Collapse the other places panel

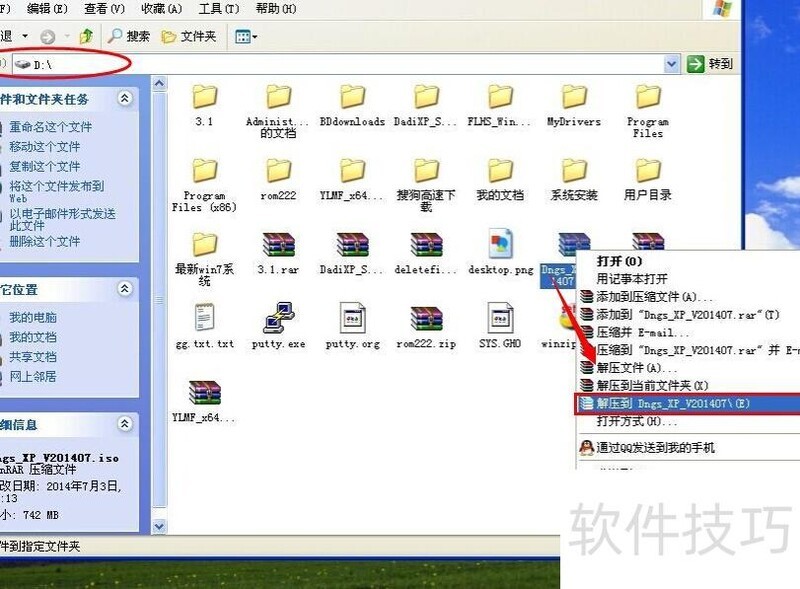pos(125,289)
